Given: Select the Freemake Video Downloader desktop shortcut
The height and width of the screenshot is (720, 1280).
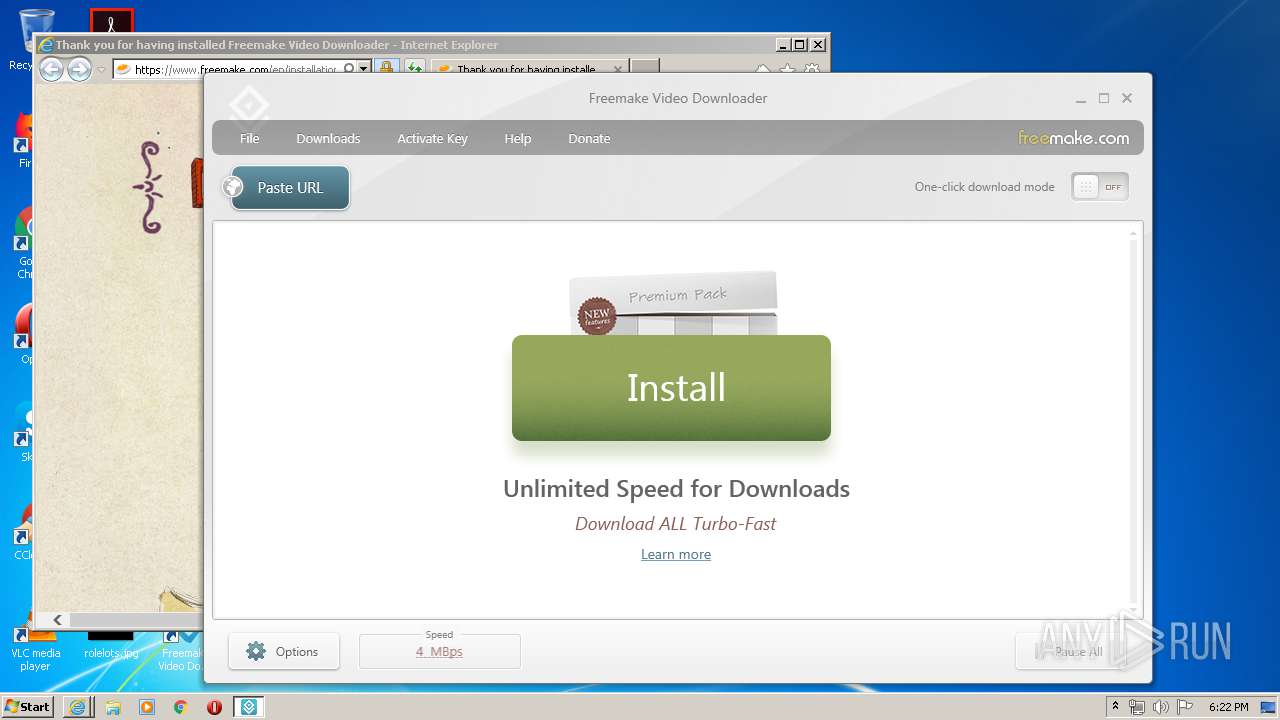Looking at the screenshot, I should pyautogui.click(x=181, y=648).
